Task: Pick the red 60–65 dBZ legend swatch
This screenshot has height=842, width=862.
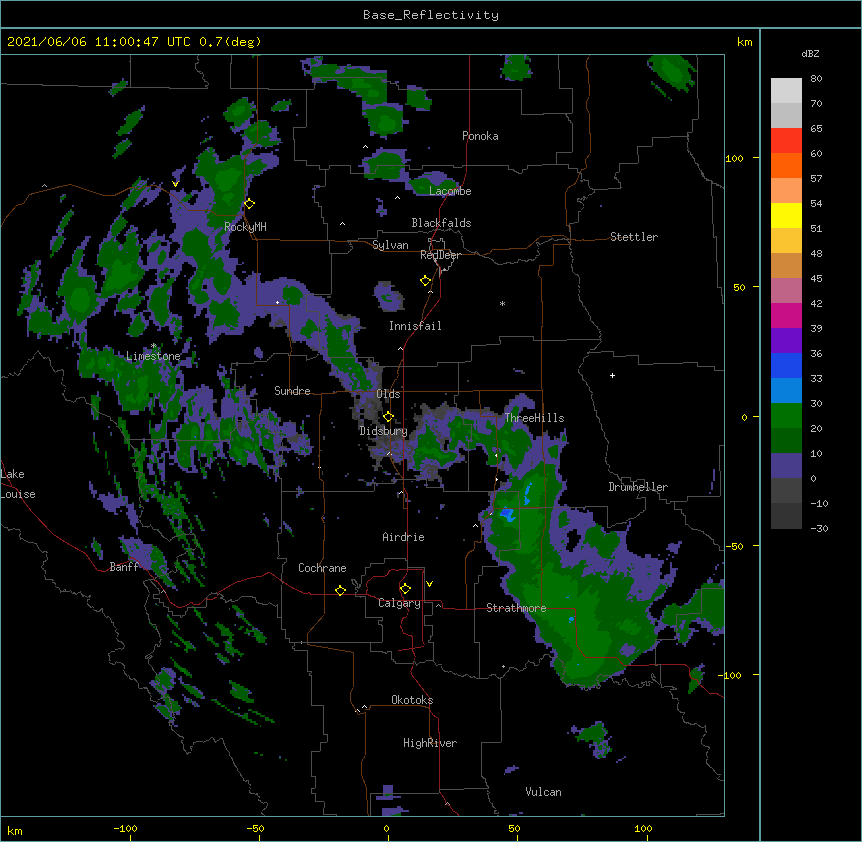Action: pyautogui.click(x=786, y=141)
